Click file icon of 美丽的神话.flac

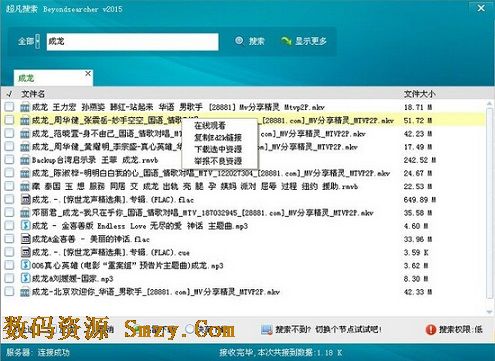[x=25, y=239]
